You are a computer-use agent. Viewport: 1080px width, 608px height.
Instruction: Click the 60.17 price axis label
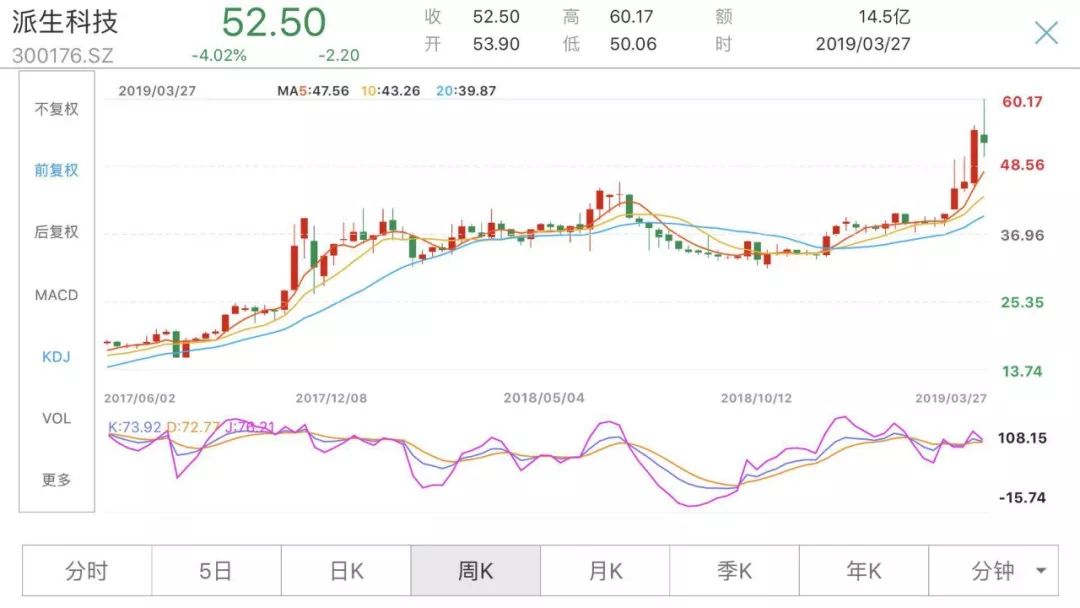[1022, 102]
